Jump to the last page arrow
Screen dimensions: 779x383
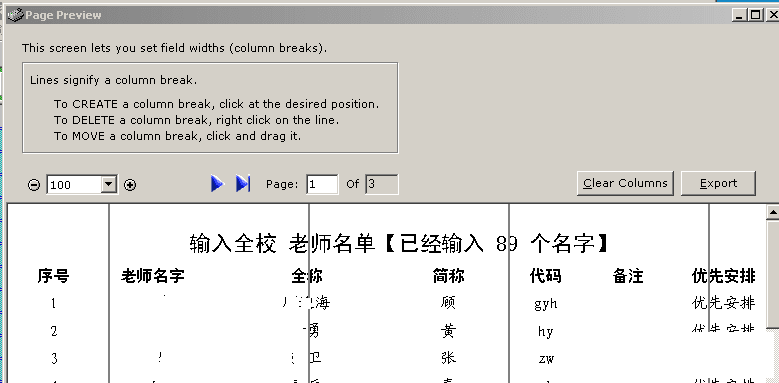point(243,183)
